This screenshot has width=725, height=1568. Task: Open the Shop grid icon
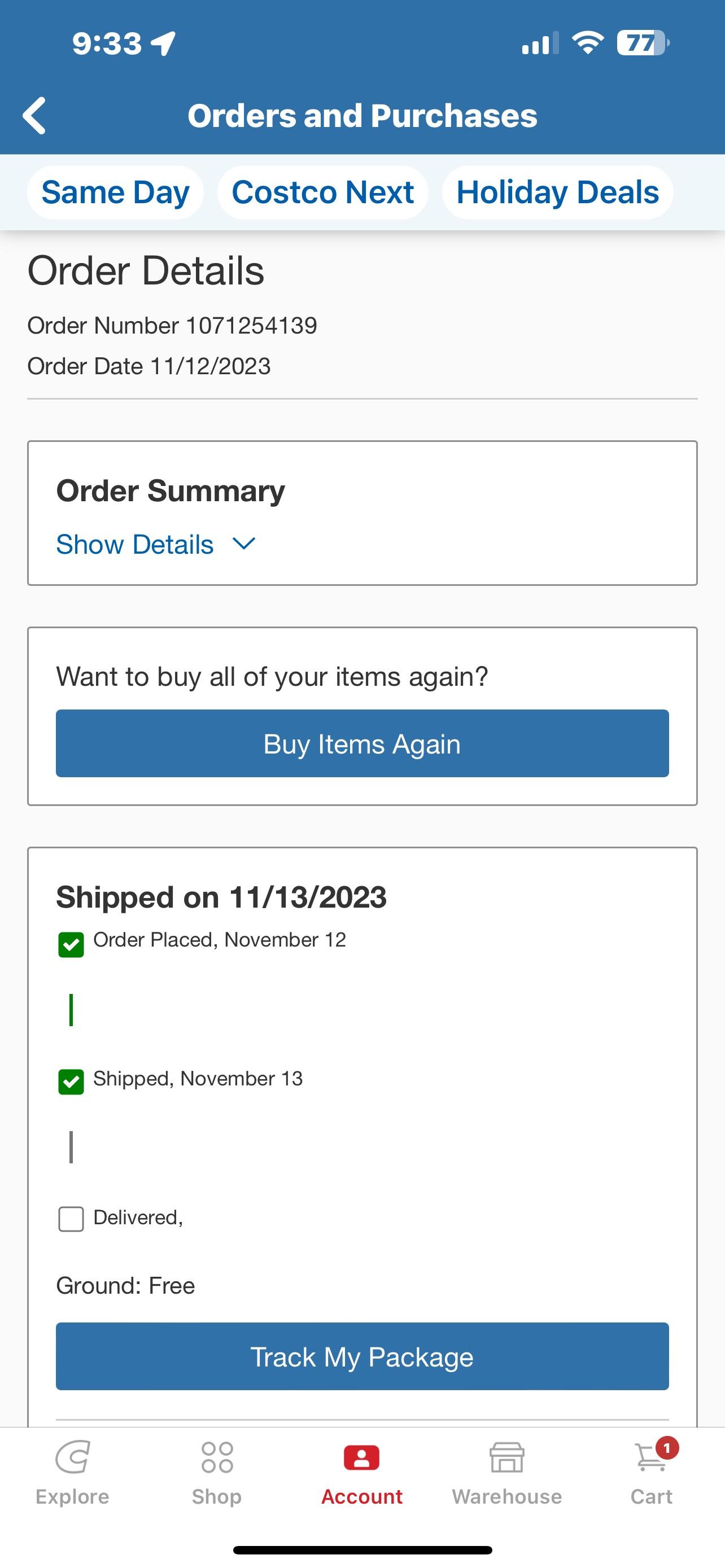[217, 1457]
